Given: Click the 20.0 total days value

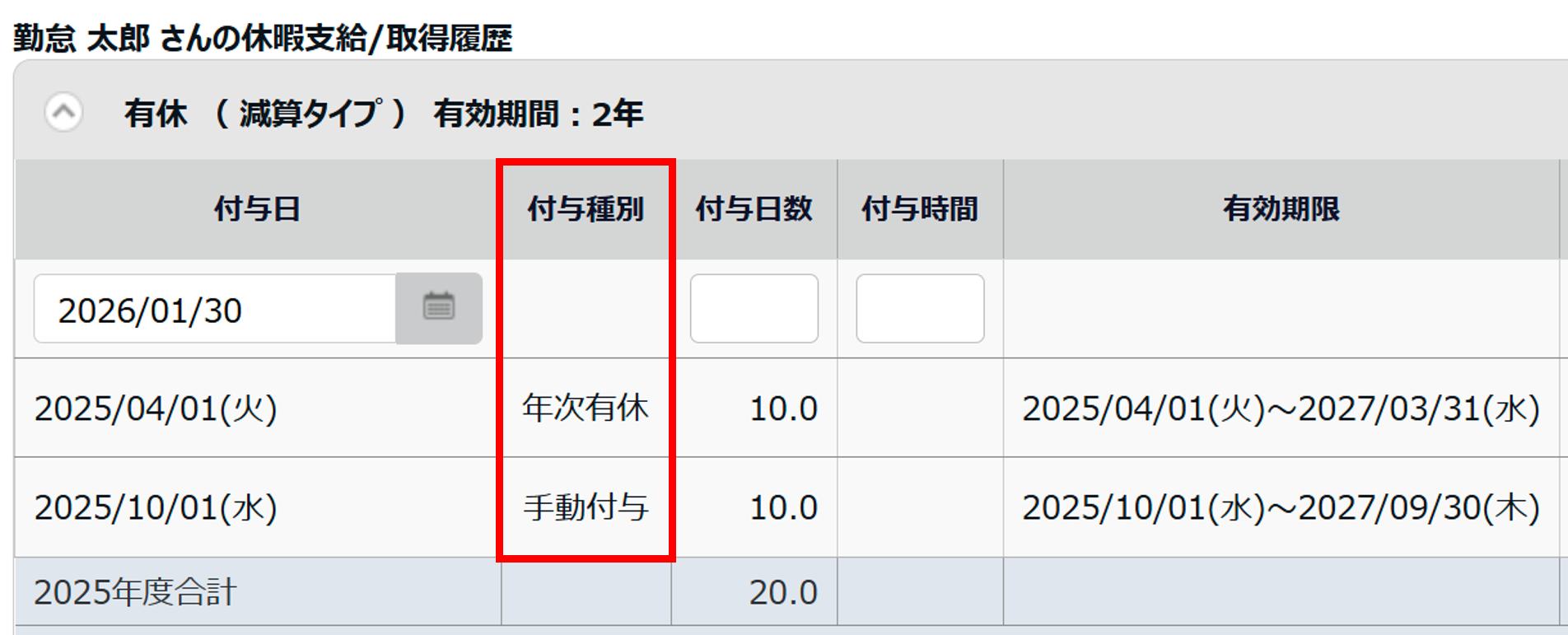Looking at the screenshot, I should point(782,592).
